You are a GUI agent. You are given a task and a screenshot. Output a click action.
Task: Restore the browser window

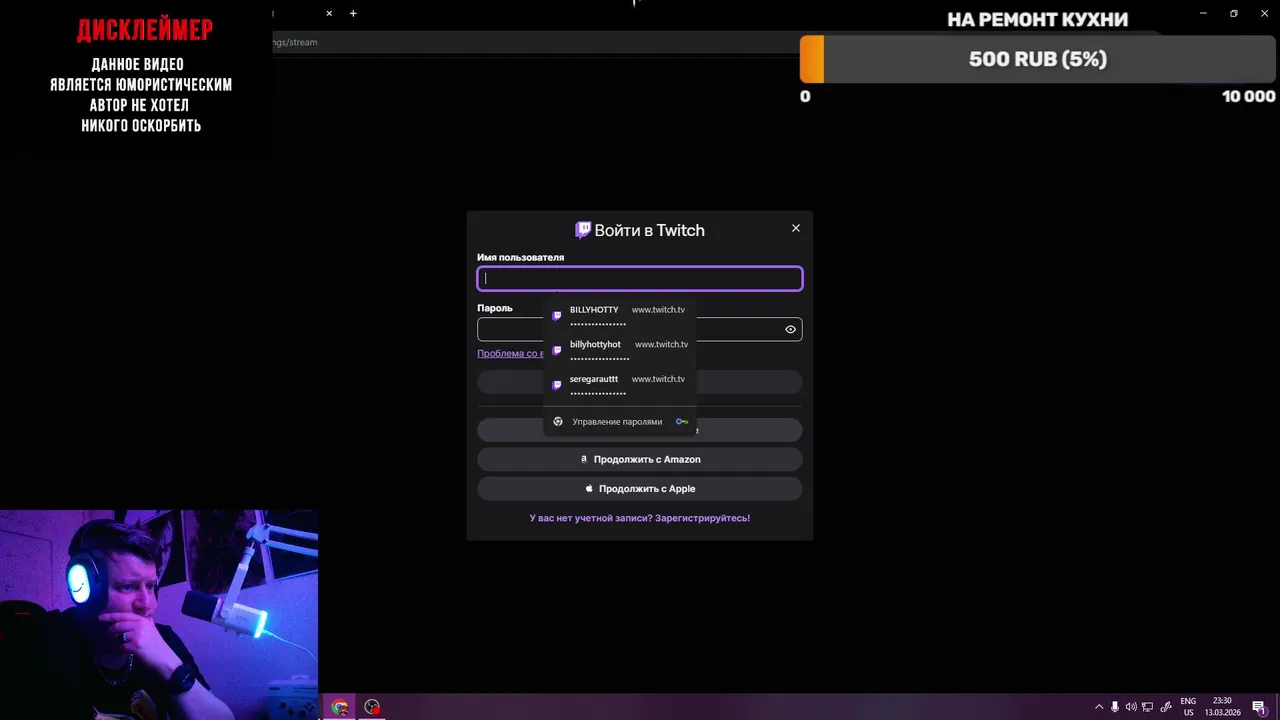pyautogui.click(x=1234, y=13)
